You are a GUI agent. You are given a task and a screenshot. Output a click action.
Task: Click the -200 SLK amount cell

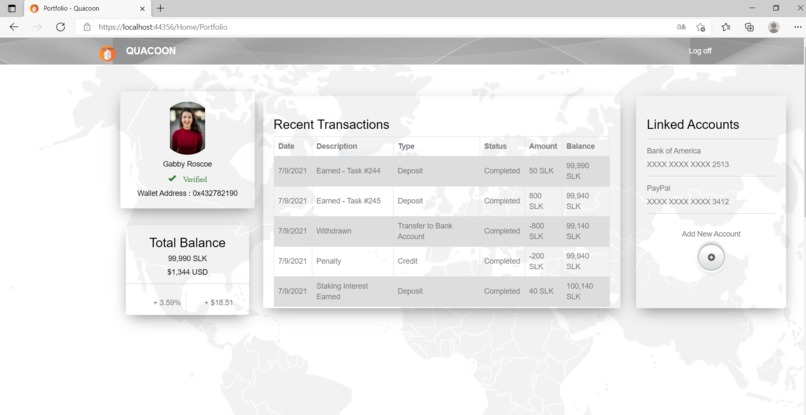tap(543, 261)
